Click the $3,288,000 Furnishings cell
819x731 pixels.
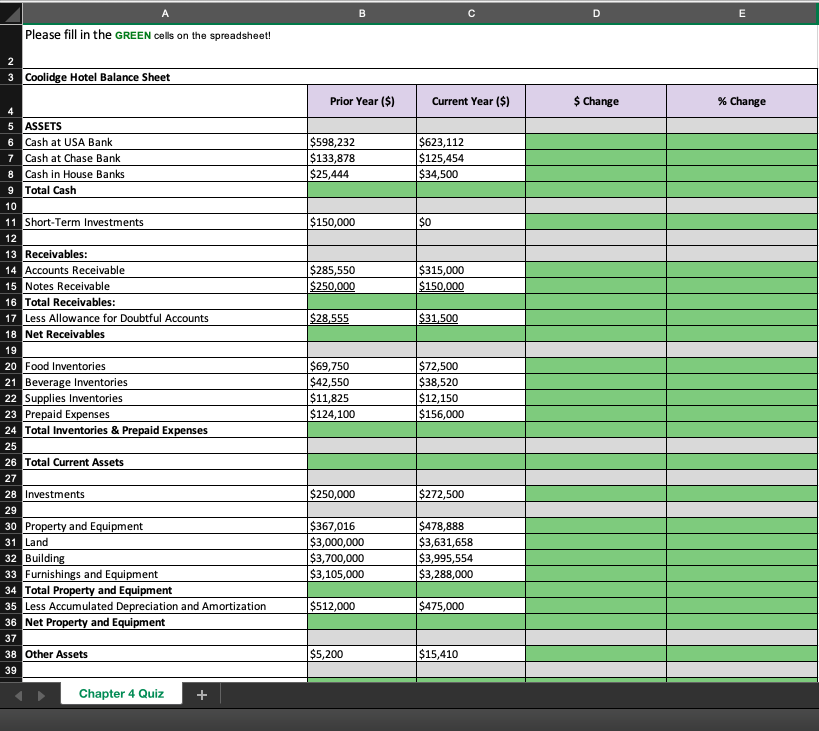[x=471, y=574]
